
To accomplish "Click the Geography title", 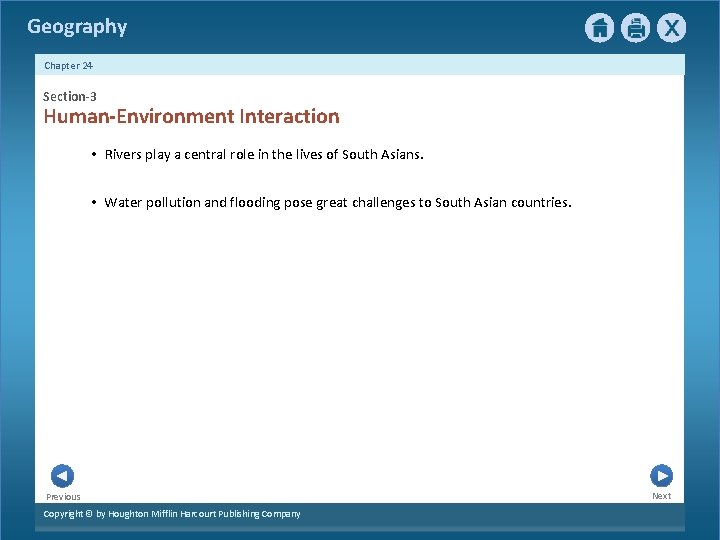I will [77, 27].
